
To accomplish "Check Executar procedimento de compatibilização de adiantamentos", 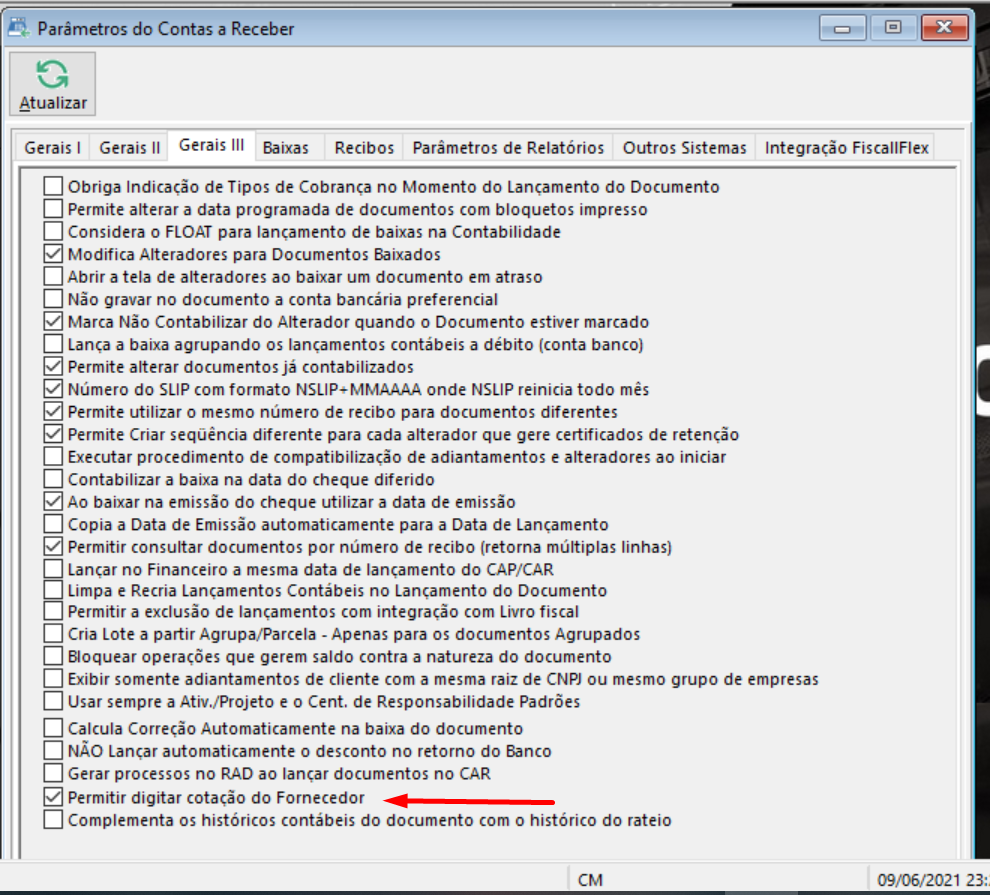I will click(x=53, y=457).
